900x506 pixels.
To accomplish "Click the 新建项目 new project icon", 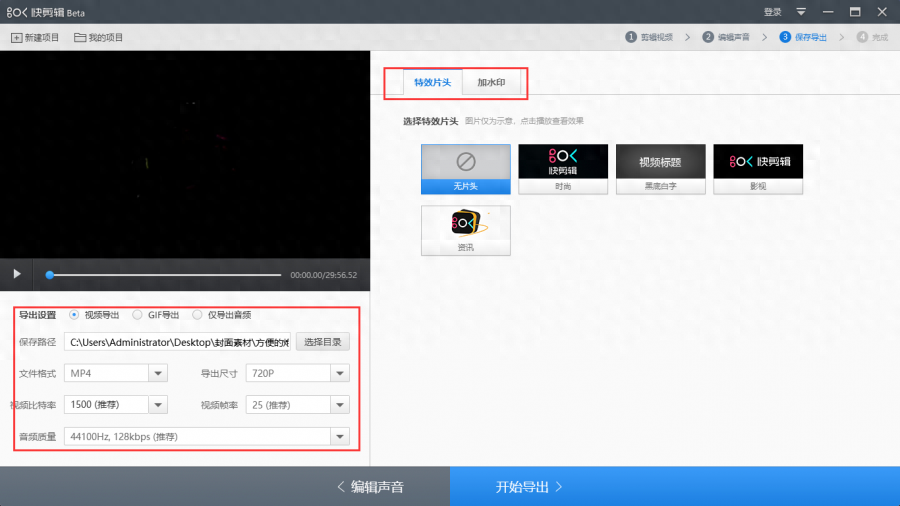I will point(17,38).
